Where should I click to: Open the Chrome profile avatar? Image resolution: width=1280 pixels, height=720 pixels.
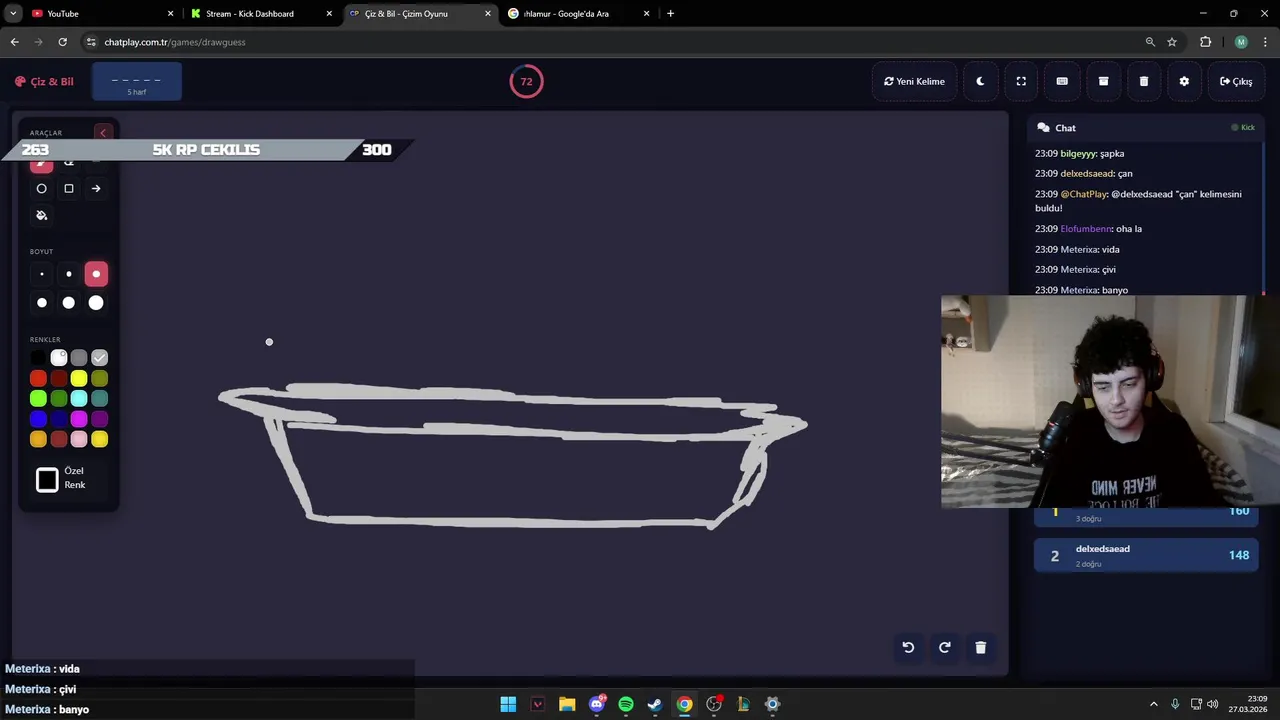pyautogui.click(x=1241, y=42)
